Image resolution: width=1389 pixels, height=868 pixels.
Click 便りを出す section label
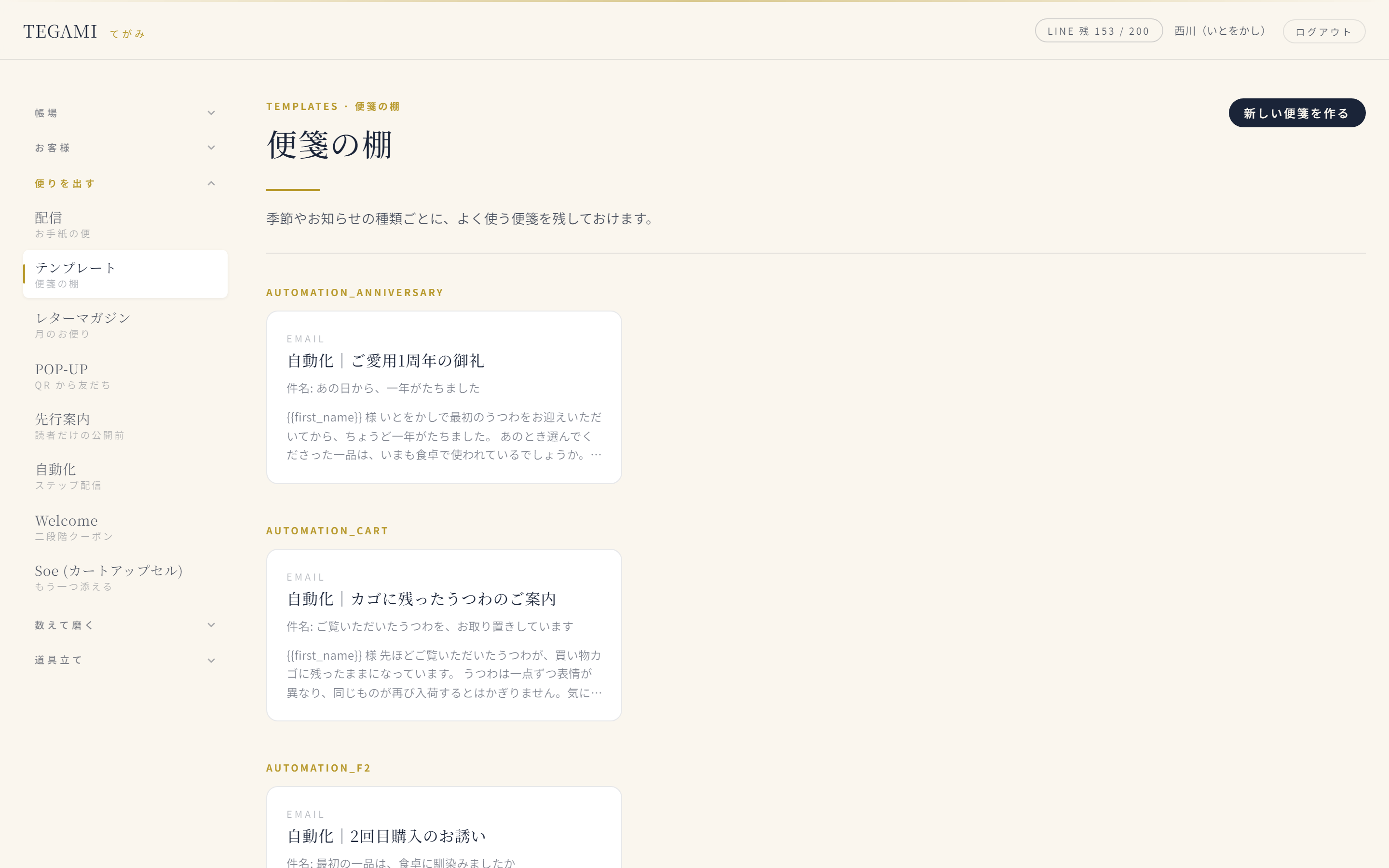65,184
